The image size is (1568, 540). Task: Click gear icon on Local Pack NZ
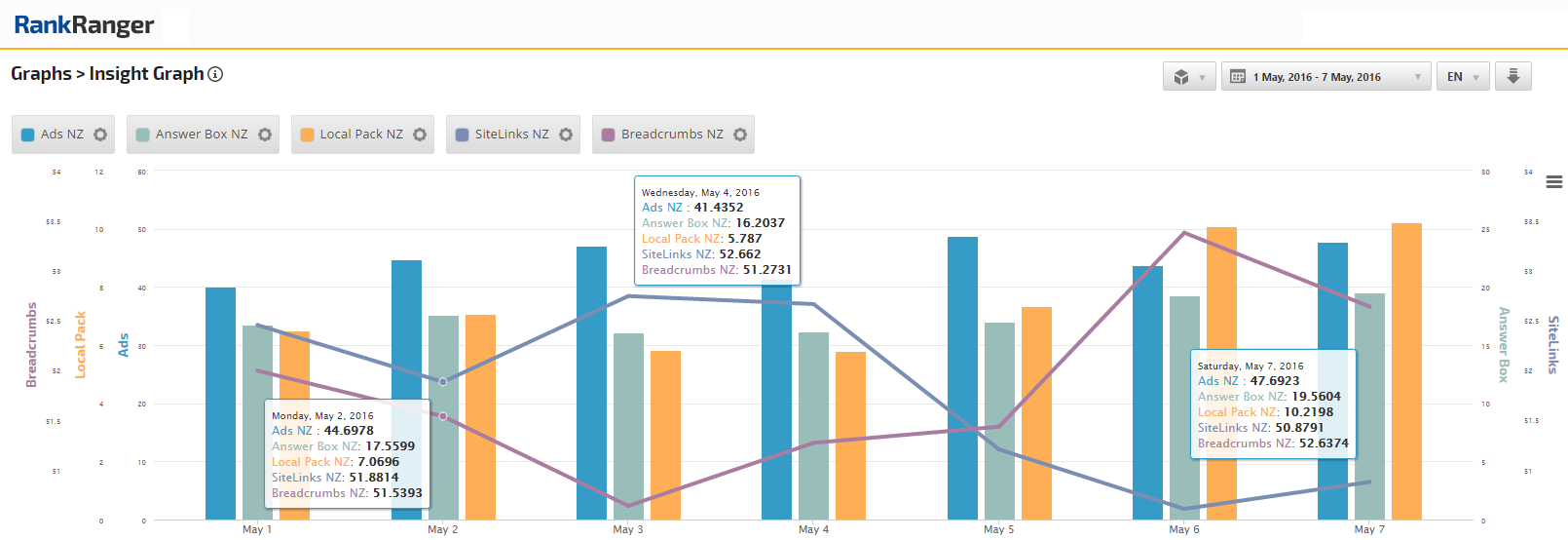tap(420, 135)
